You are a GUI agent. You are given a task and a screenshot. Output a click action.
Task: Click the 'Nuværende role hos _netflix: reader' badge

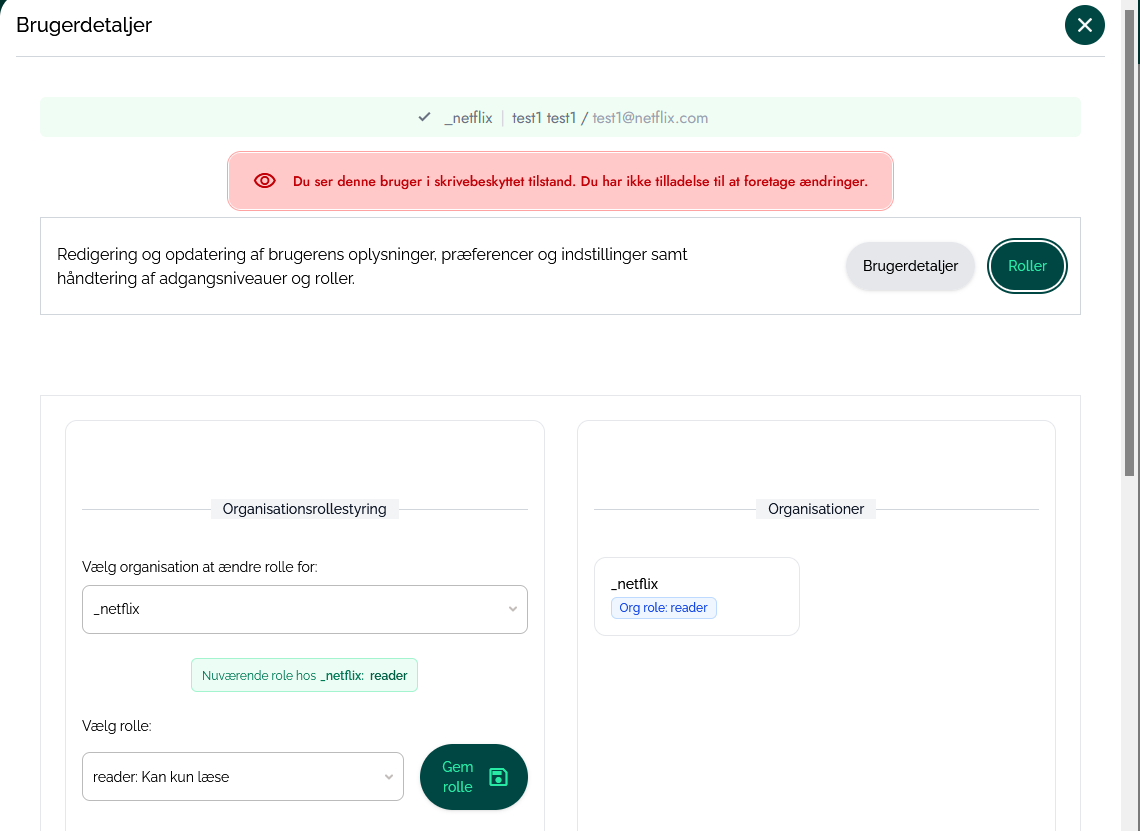pyautogui.click(x=305, y=675)
